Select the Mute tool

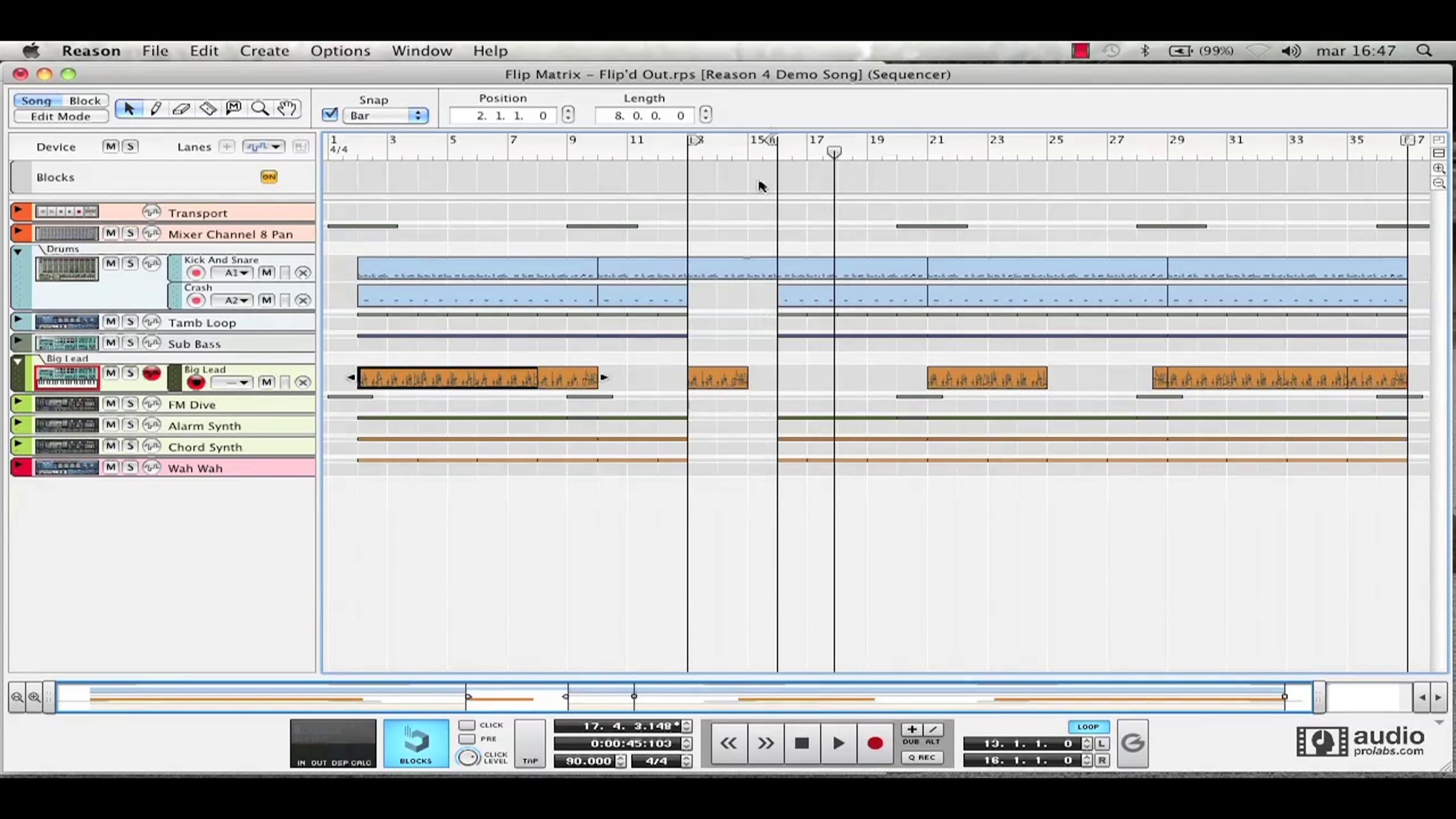(234, 109)
